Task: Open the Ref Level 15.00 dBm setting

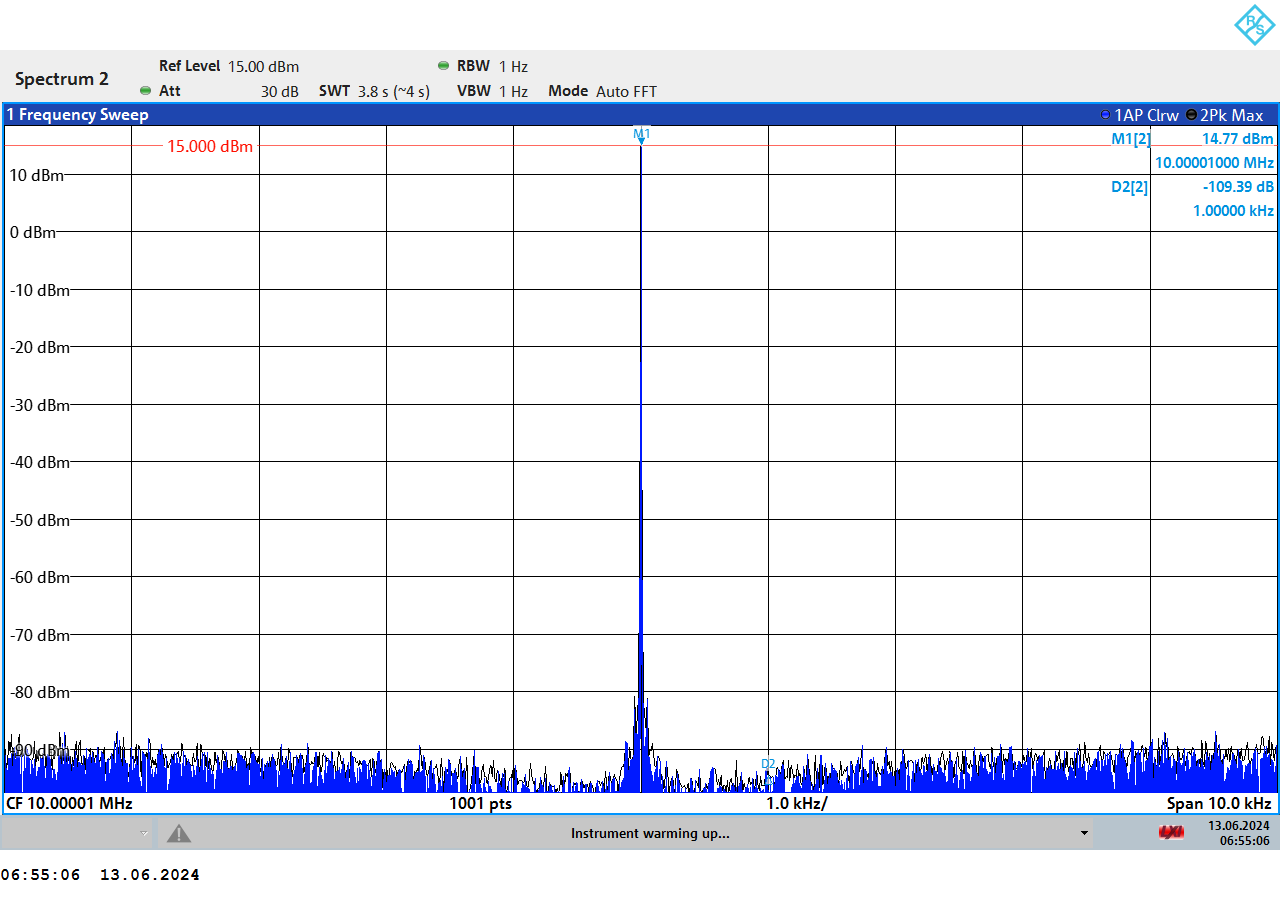Action: tap(229, 66)
